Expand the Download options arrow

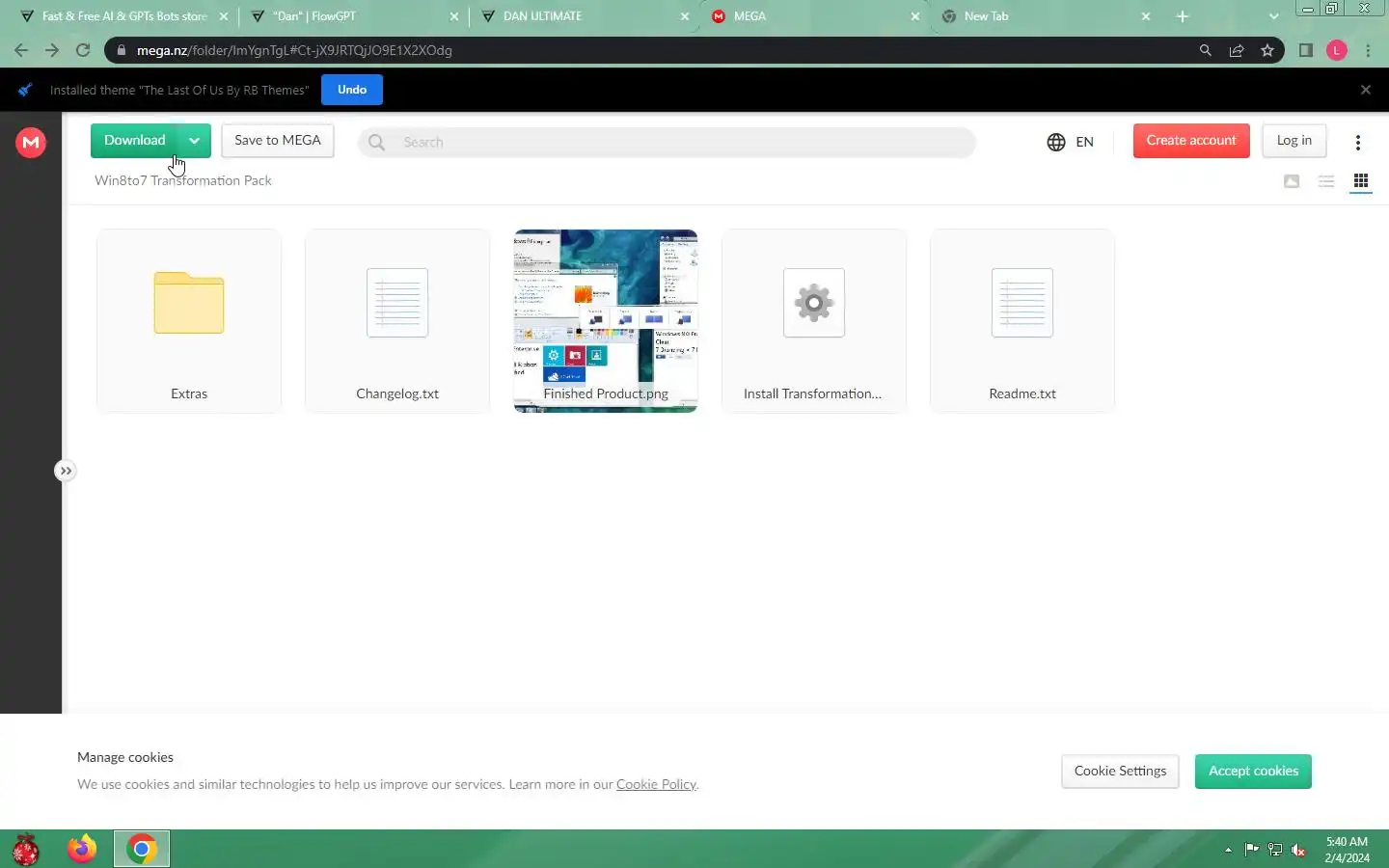click(x=194, y=141)
